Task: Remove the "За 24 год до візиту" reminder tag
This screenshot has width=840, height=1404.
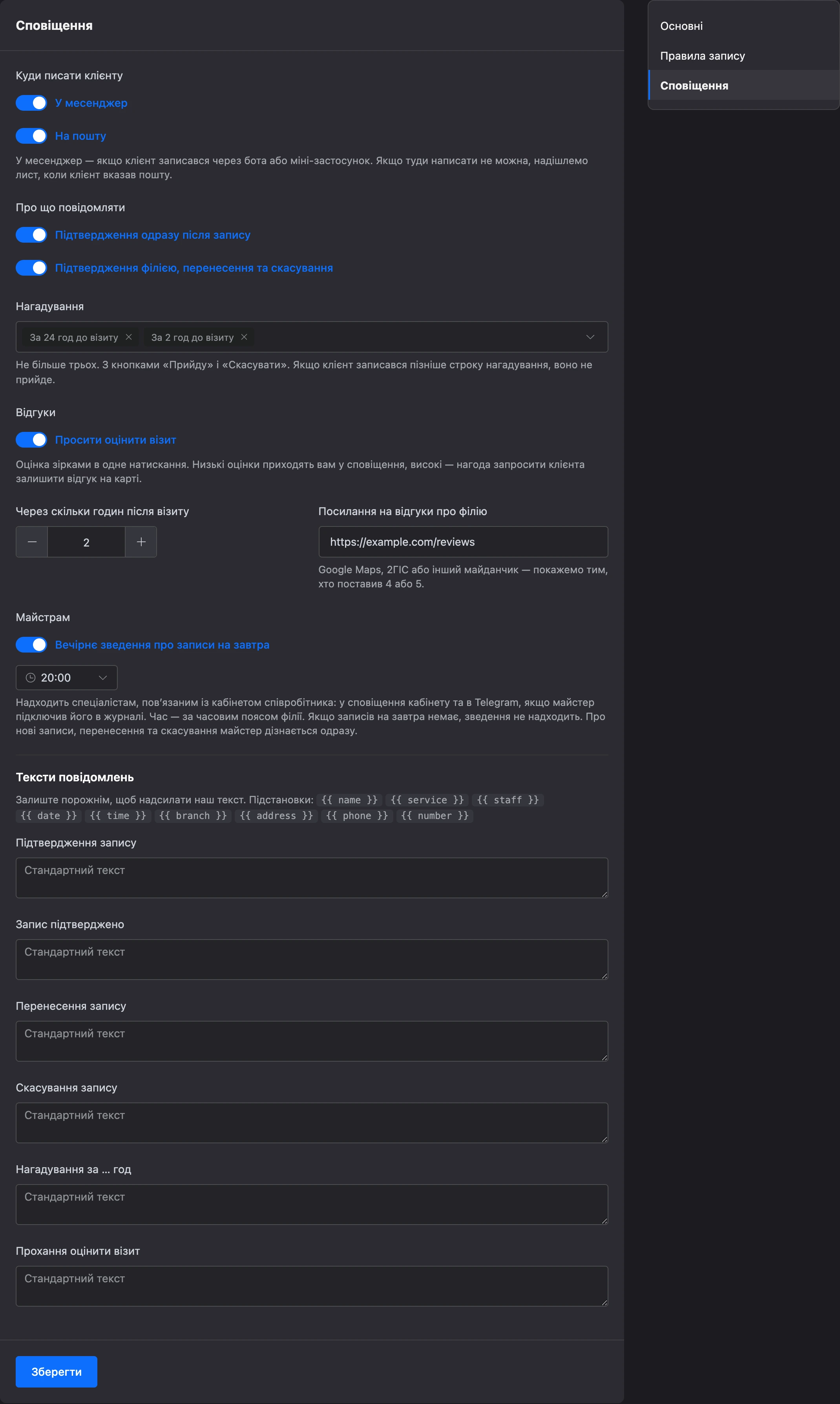Action: pos(129,337)
